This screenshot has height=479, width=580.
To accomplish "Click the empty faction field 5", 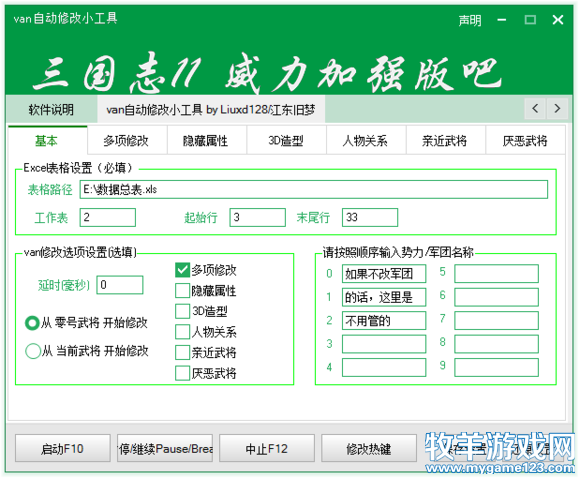I will pyautogui.click(x=496, y=274).
